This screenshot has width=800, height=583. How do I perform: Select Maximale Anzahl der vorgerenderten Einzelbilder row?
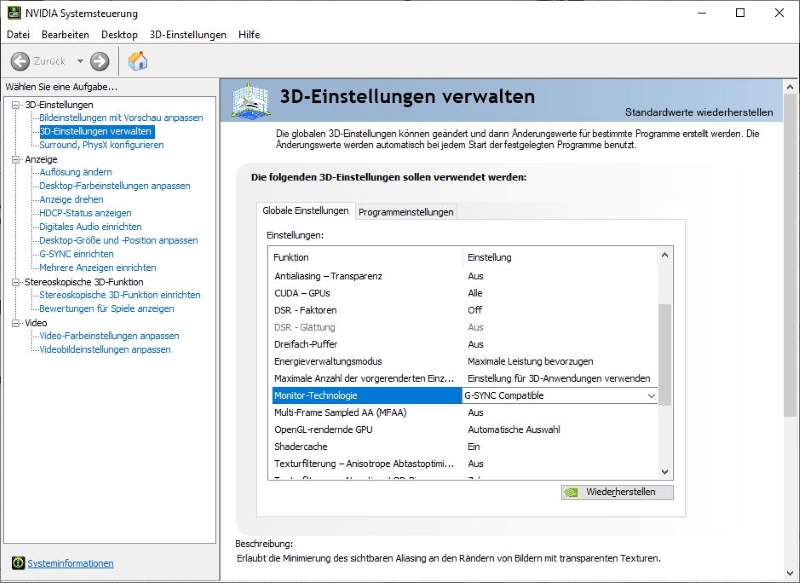465,378
